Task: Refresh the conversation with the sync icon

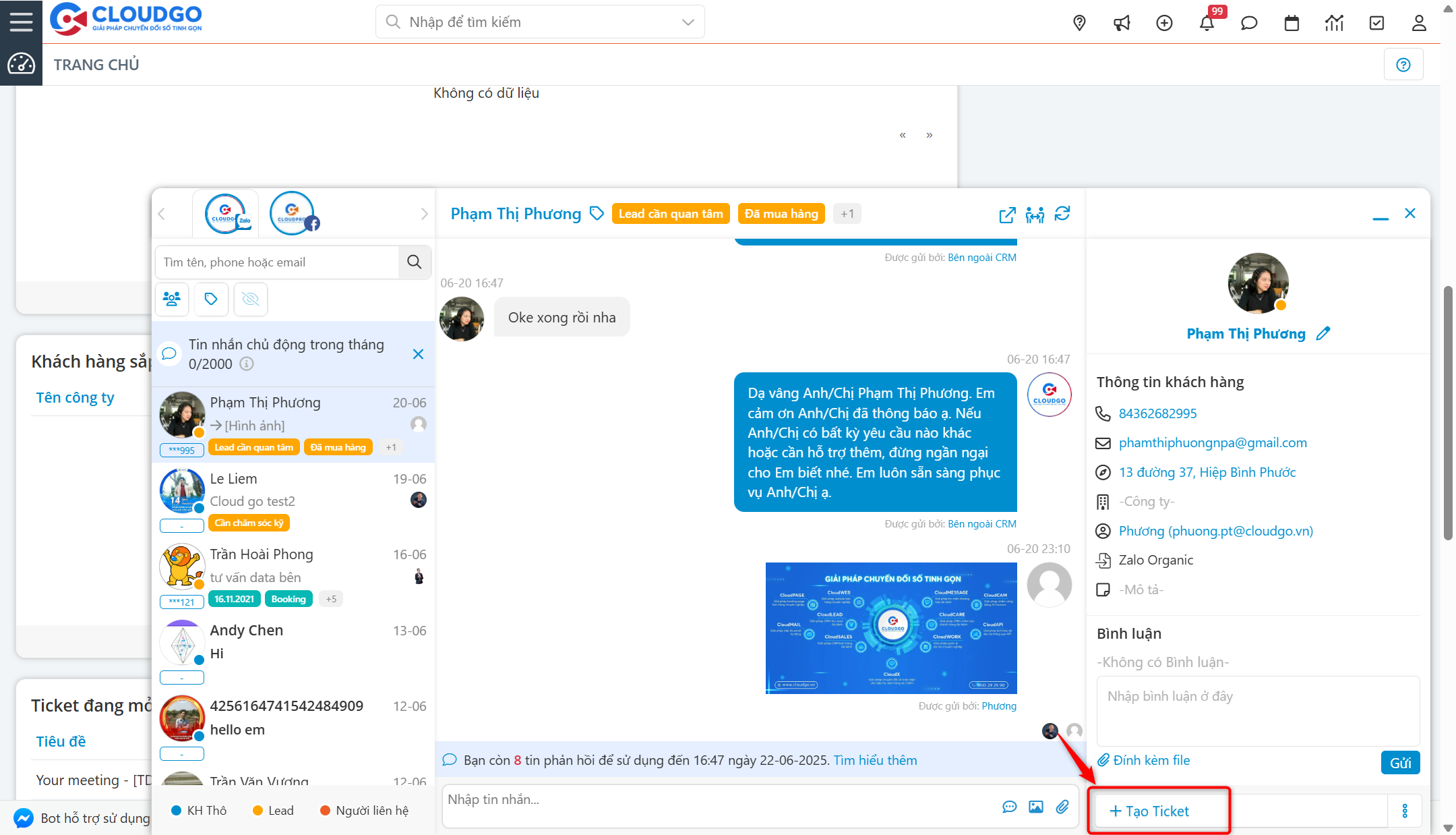Action: 1062,214
